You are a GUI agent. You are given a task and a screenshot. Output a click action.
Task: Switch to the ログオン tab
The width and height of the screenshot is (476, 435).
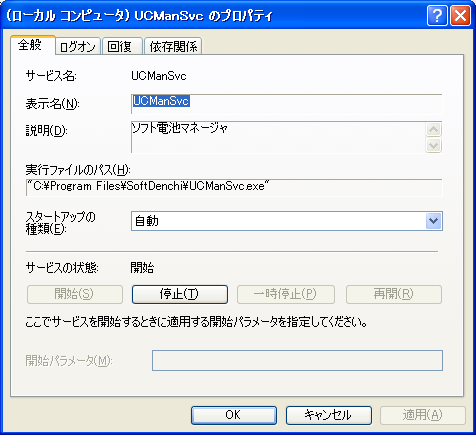[x=78, y=46]
